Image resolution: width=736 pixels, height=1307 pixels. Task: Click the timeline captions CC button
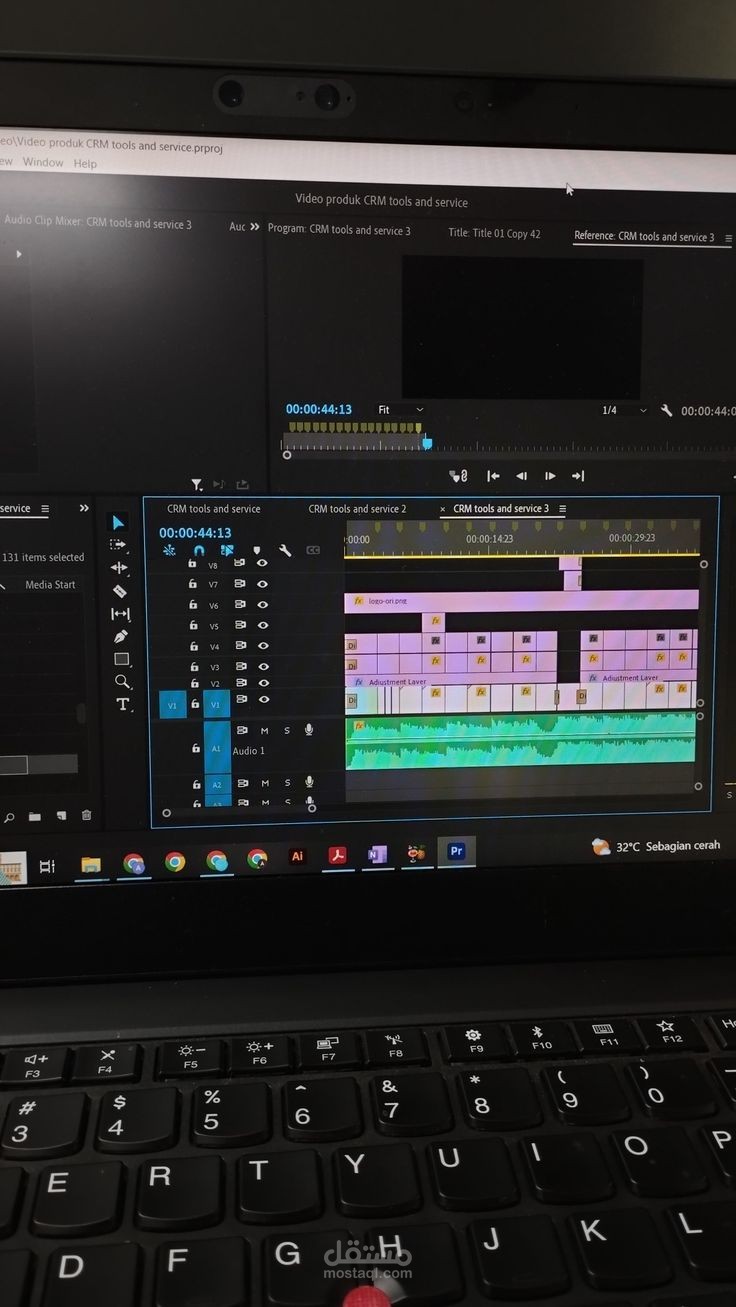313,550
